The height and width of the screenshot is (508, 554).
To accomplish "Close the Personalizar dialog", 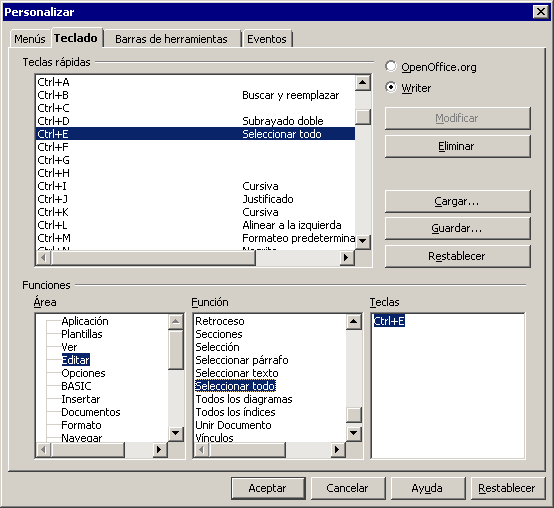I will pos(541,12).
